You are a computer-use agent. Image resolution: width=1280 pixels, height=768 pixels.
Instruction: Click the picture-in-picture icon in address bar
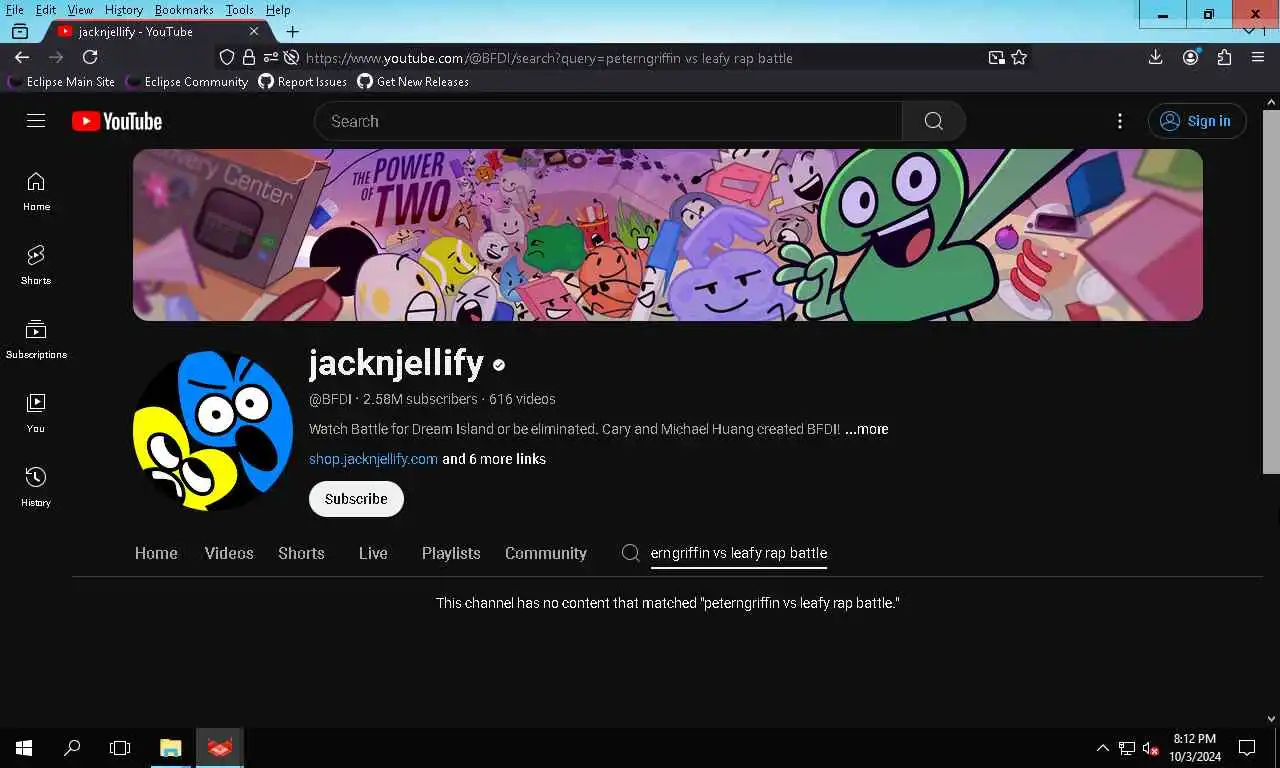[x=996, y=58]
